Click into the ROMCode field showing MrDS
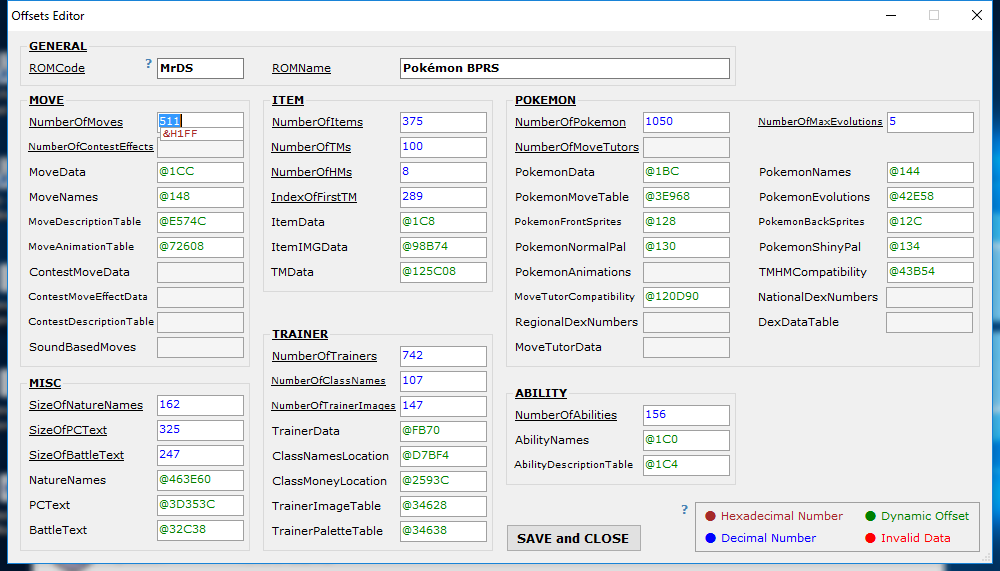1000x571 pixels. point(200,68)
